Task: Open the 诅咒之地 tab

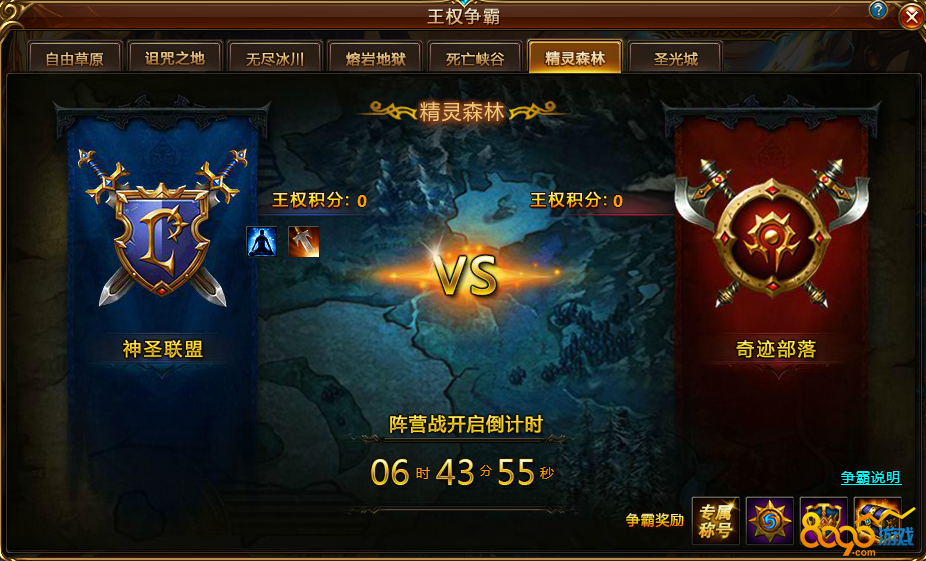Action: tap(175, 58)
